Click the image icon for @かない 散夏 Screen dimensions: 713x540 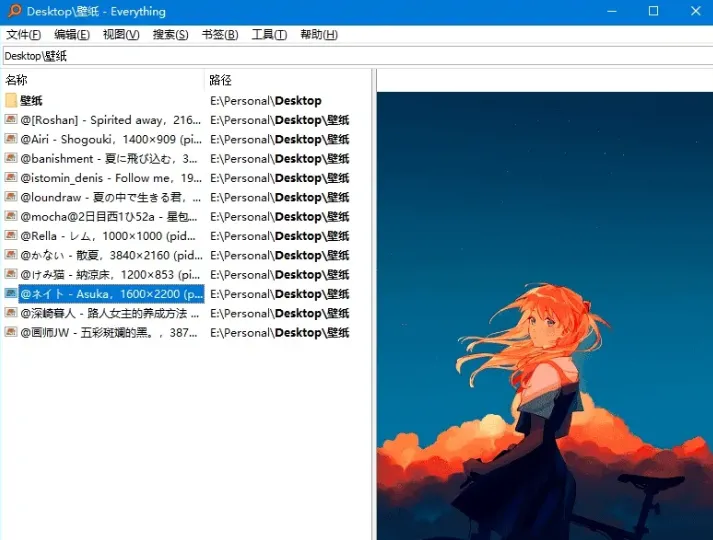pos(11,255)
